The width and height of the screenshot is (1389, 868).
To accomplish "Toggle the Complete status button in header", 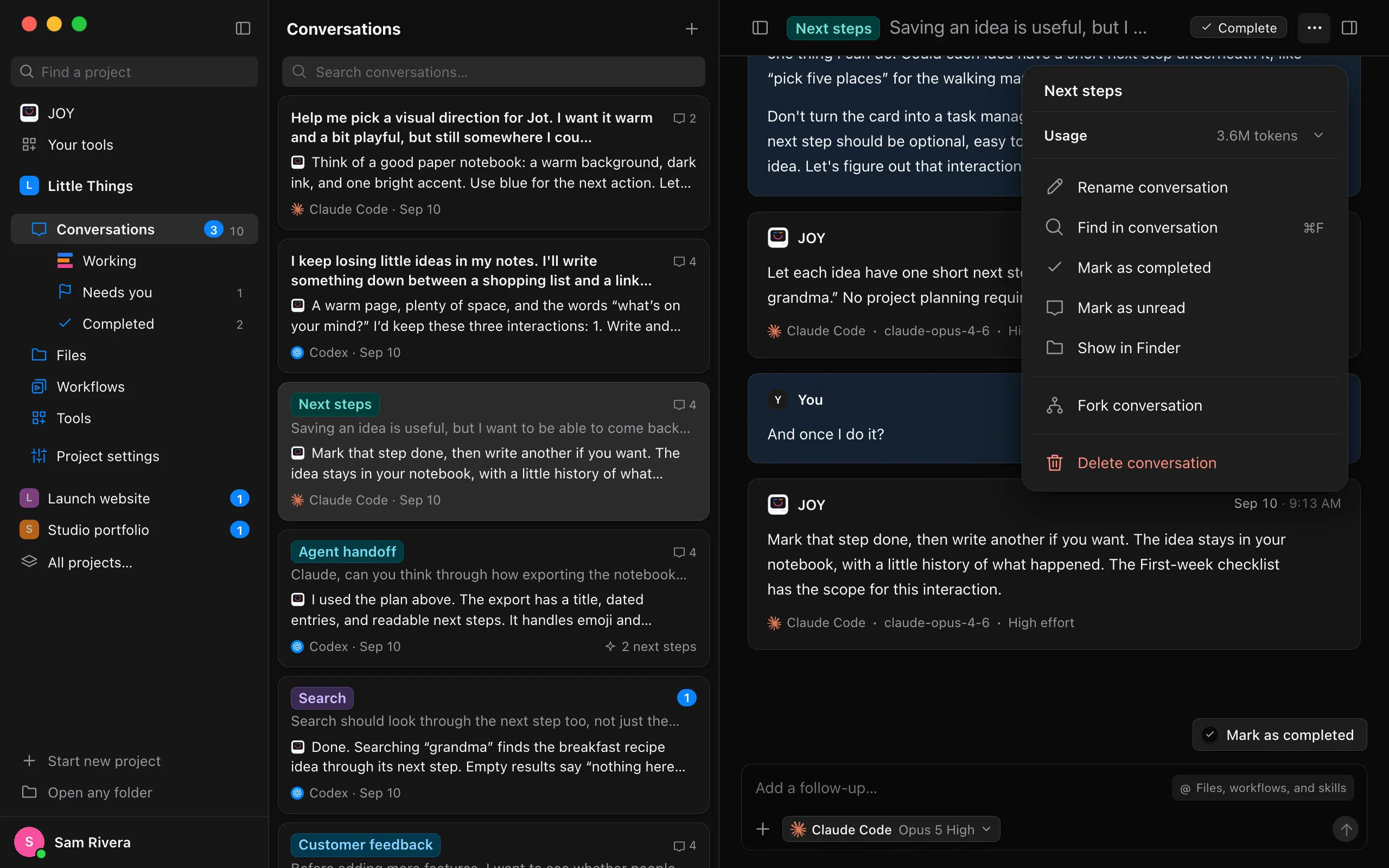I will point(1238,28).
